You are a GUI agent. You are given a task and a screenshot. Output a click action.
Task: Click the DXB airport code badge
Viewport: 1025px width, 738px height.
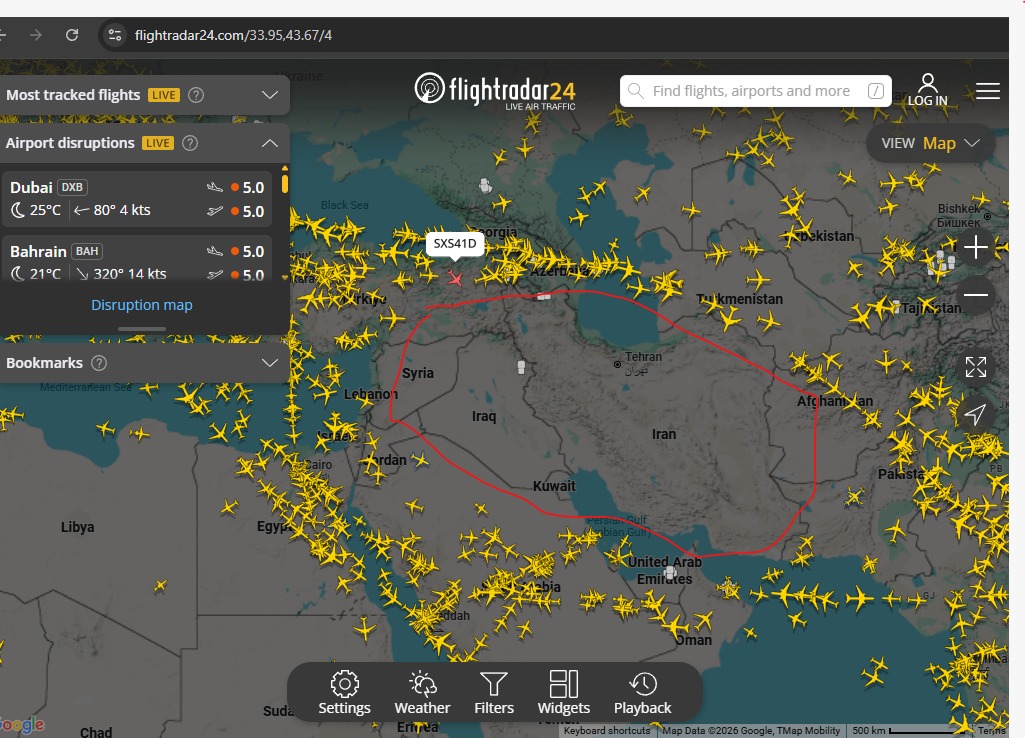[73, 187]
